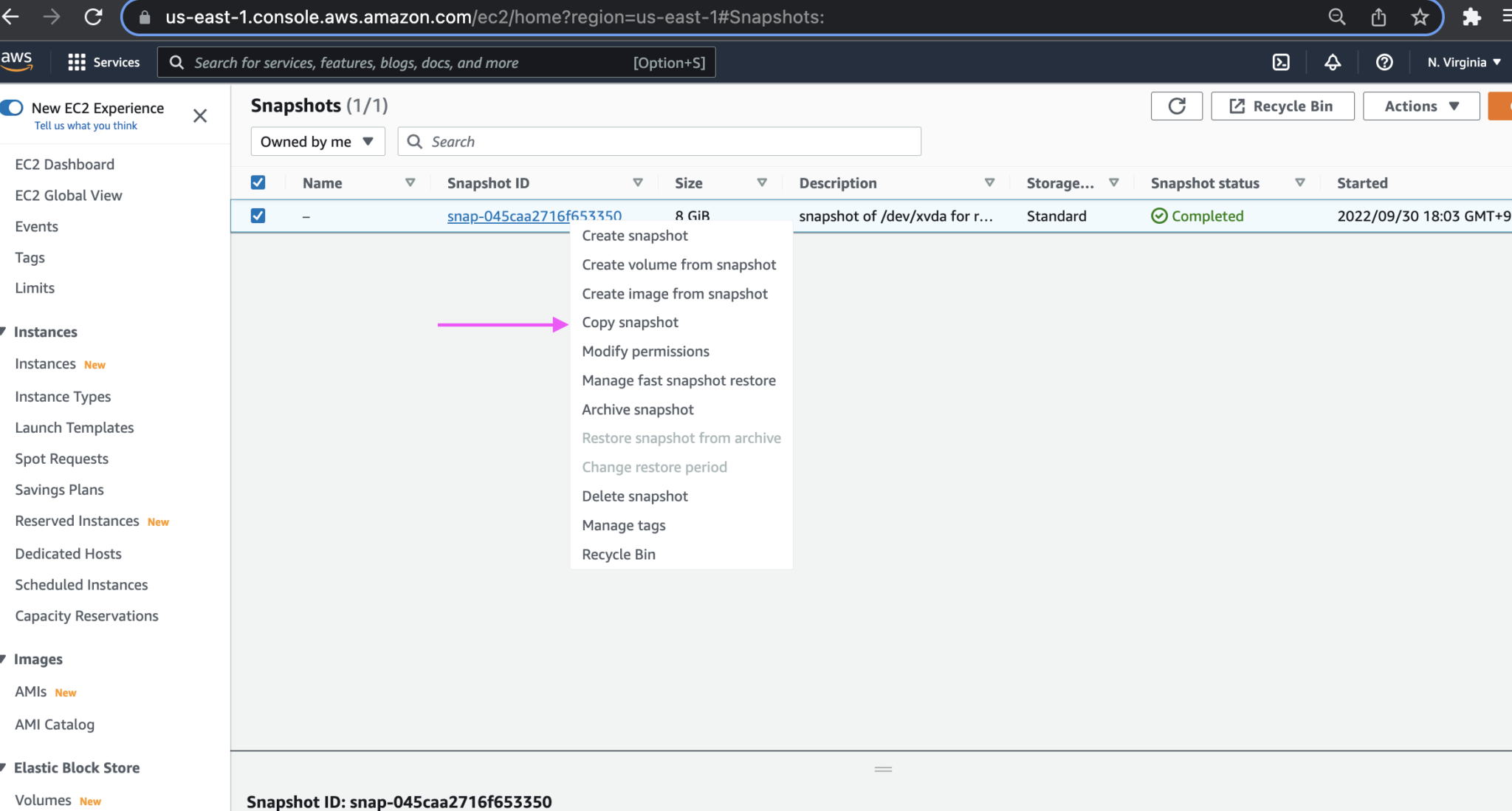Open the notifications bell

(1333, 62)
